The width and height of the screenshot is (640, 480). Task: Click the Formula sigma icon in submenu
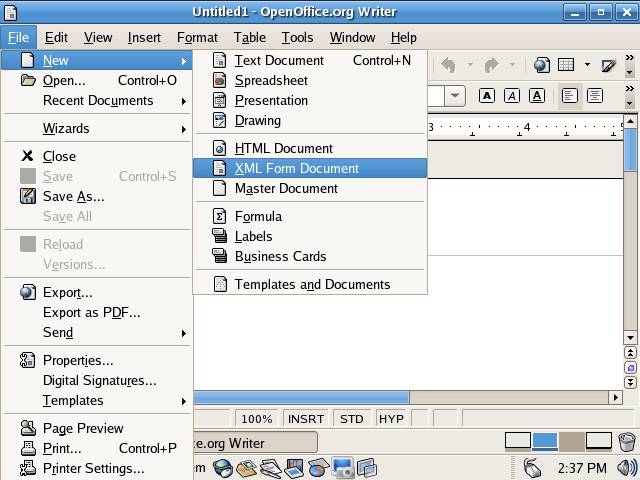click(x=220, y=216)
